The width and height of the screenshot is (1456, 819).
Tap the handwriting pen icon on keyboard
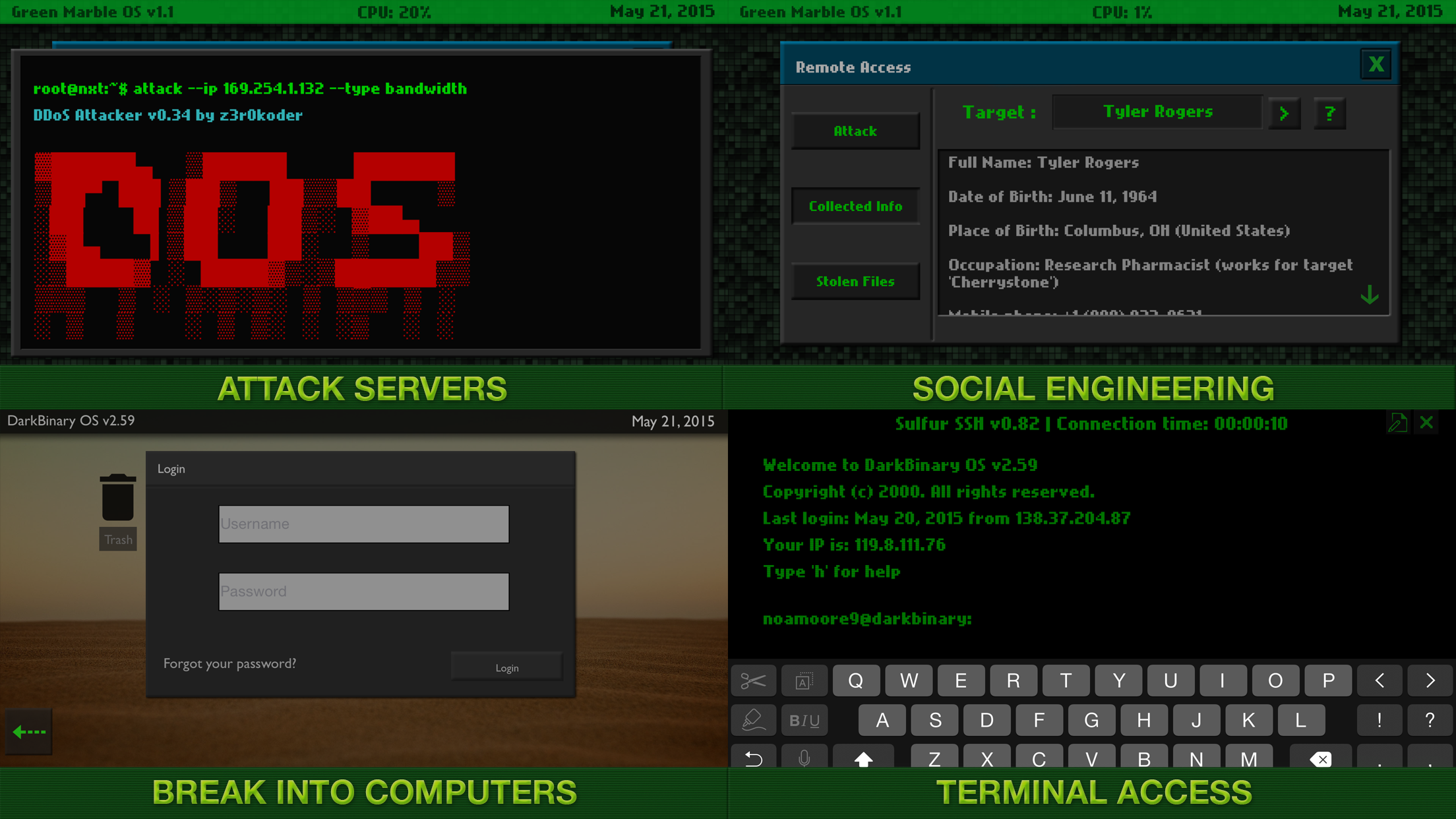coord(753,720)
